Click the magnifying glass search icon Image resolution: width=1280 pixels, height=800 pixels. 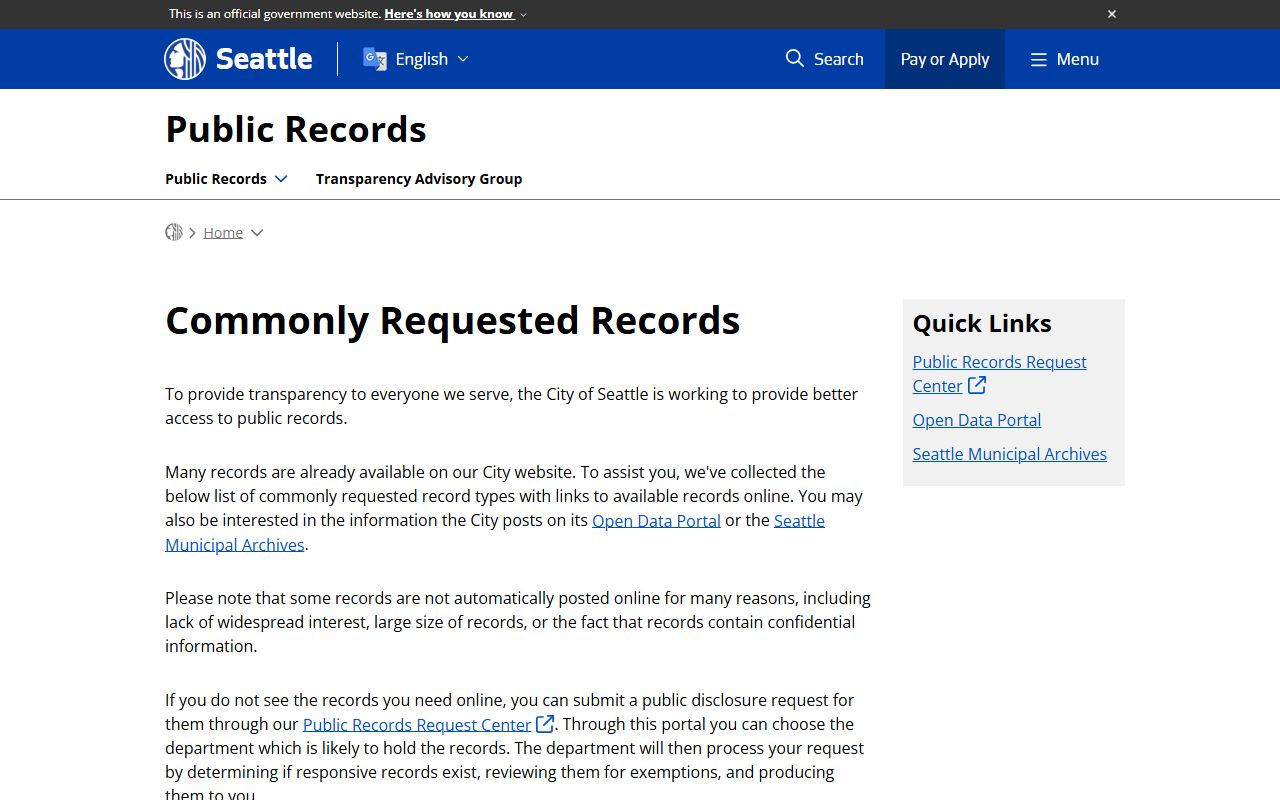tap(795, 58)
